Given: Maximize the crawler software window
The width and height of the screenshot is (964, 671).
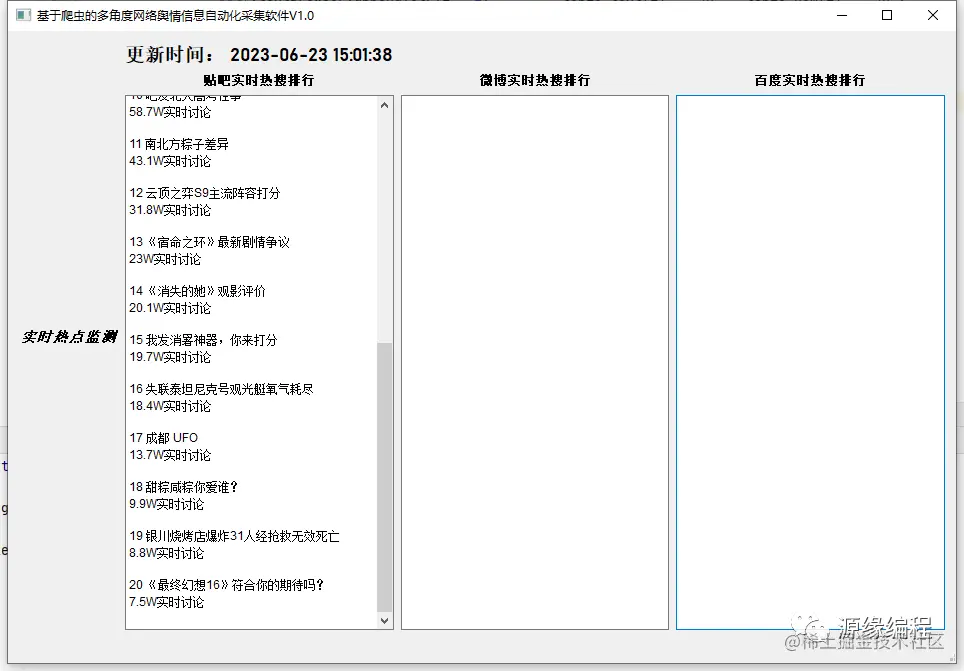Looking at the screenshot, I should point(887,15).
